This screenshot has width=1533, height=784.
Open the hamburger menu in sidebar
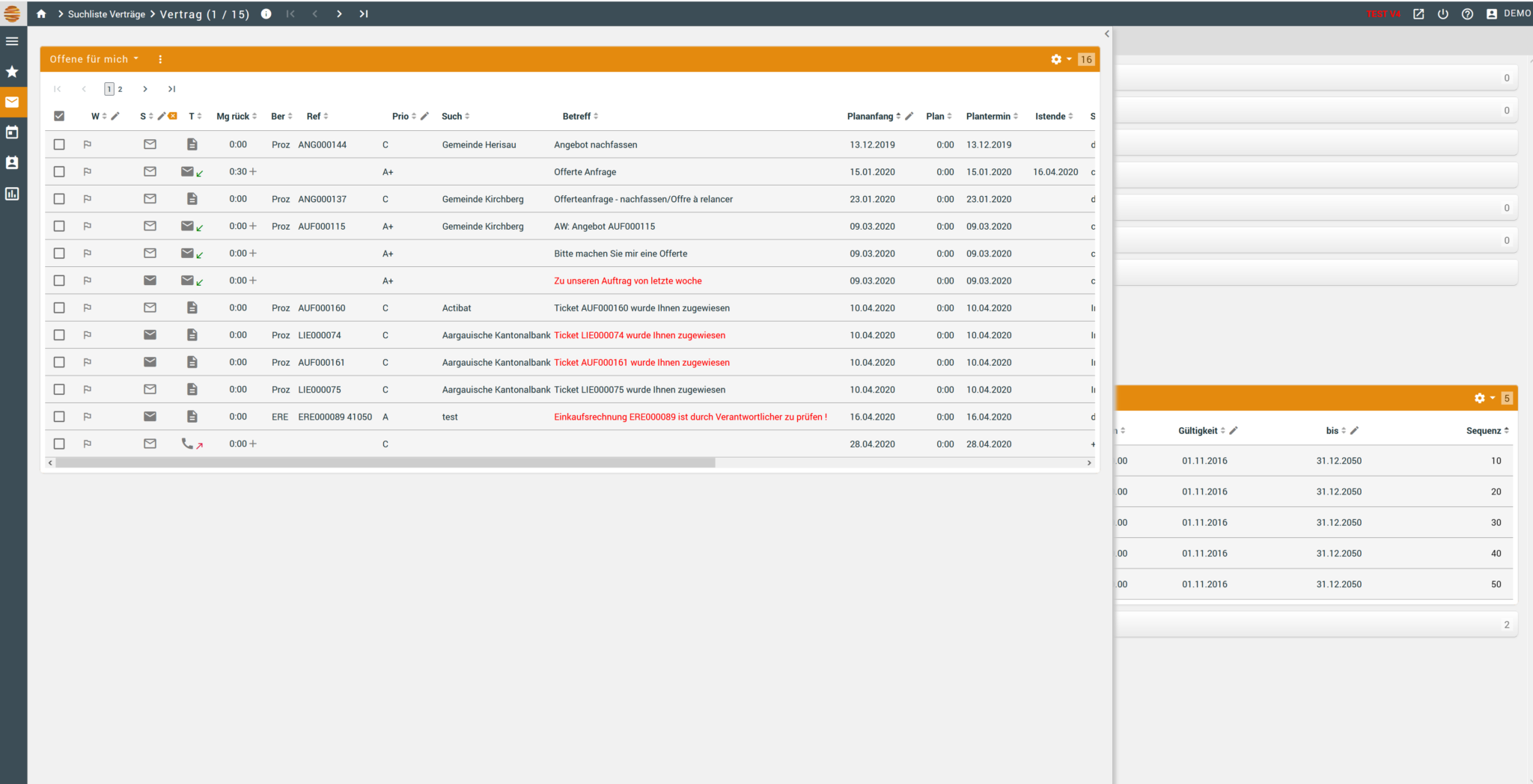[x=12, y=41]
